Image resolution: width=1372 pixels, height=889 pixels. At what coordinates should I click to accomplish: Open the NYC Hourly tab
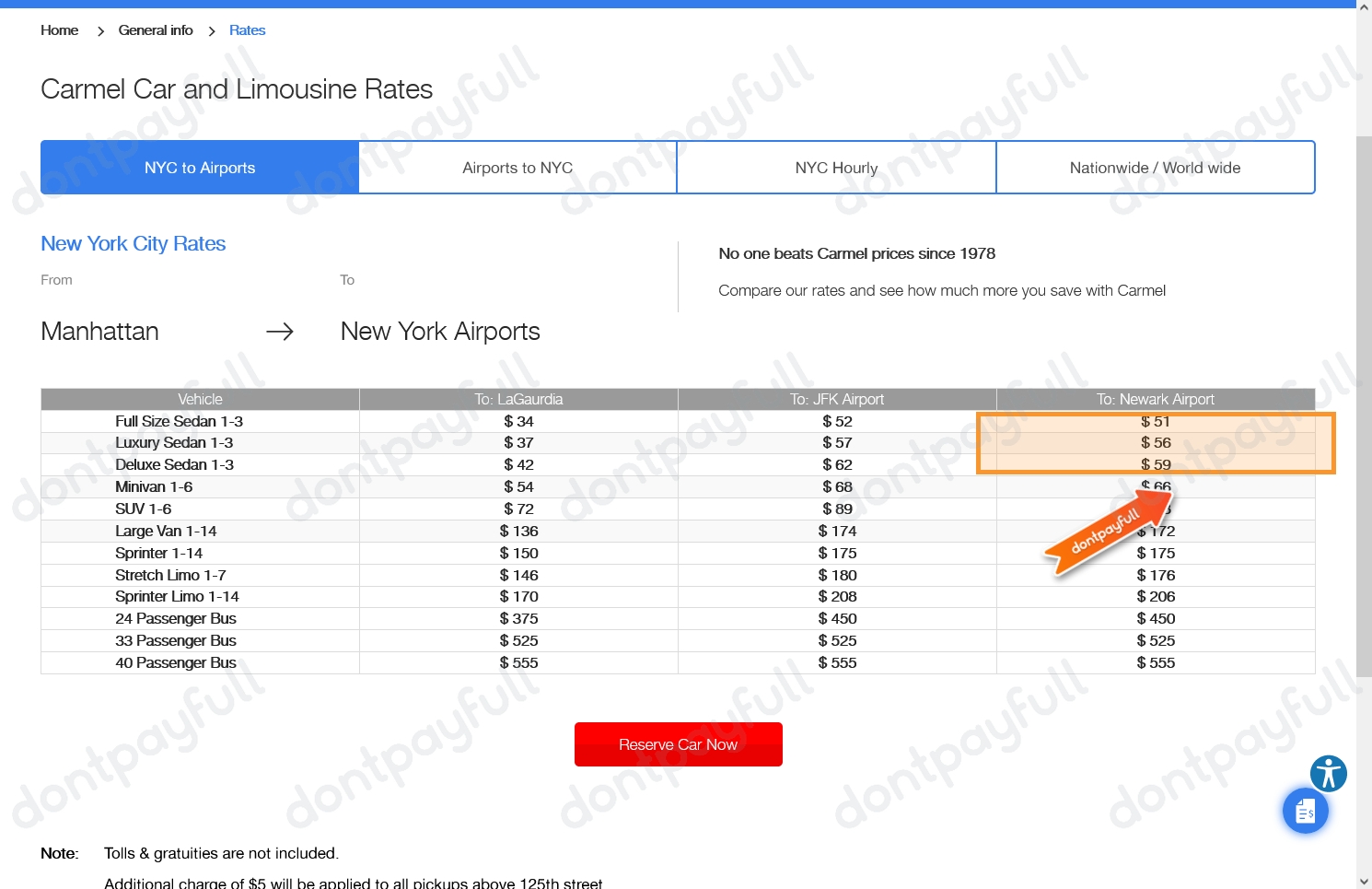[x=836, y=168]
